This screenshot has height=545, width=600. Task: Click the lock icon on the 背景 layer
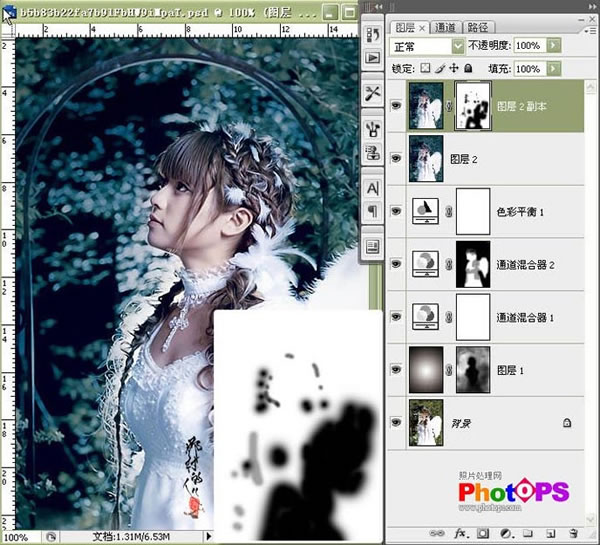(567, 423)
